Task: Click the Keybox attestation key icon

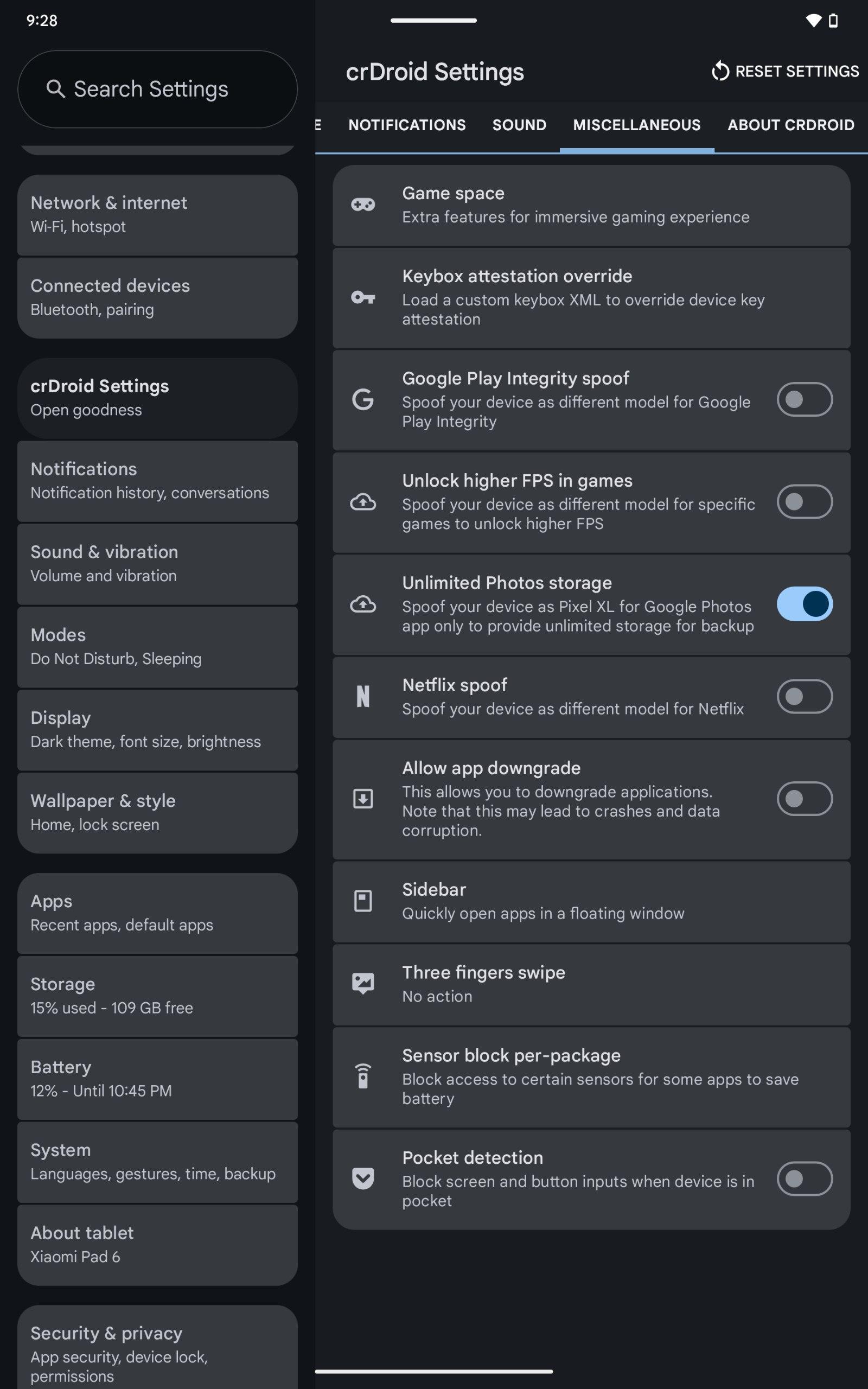Action: coord(363,297)
